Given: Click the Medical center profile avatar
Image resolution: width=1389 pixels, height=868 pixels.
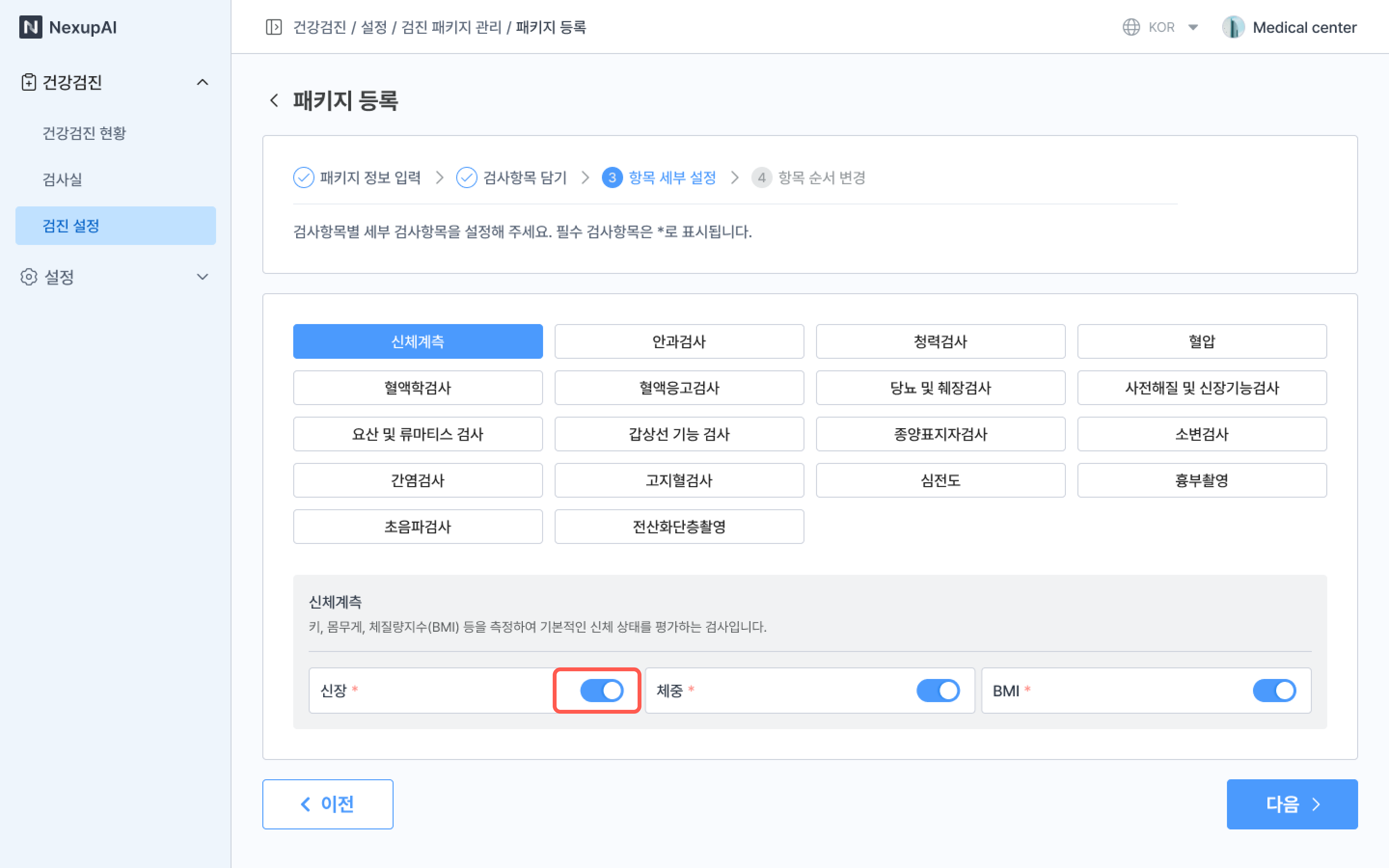Looking at the screenshot, I should [1232, 27].
